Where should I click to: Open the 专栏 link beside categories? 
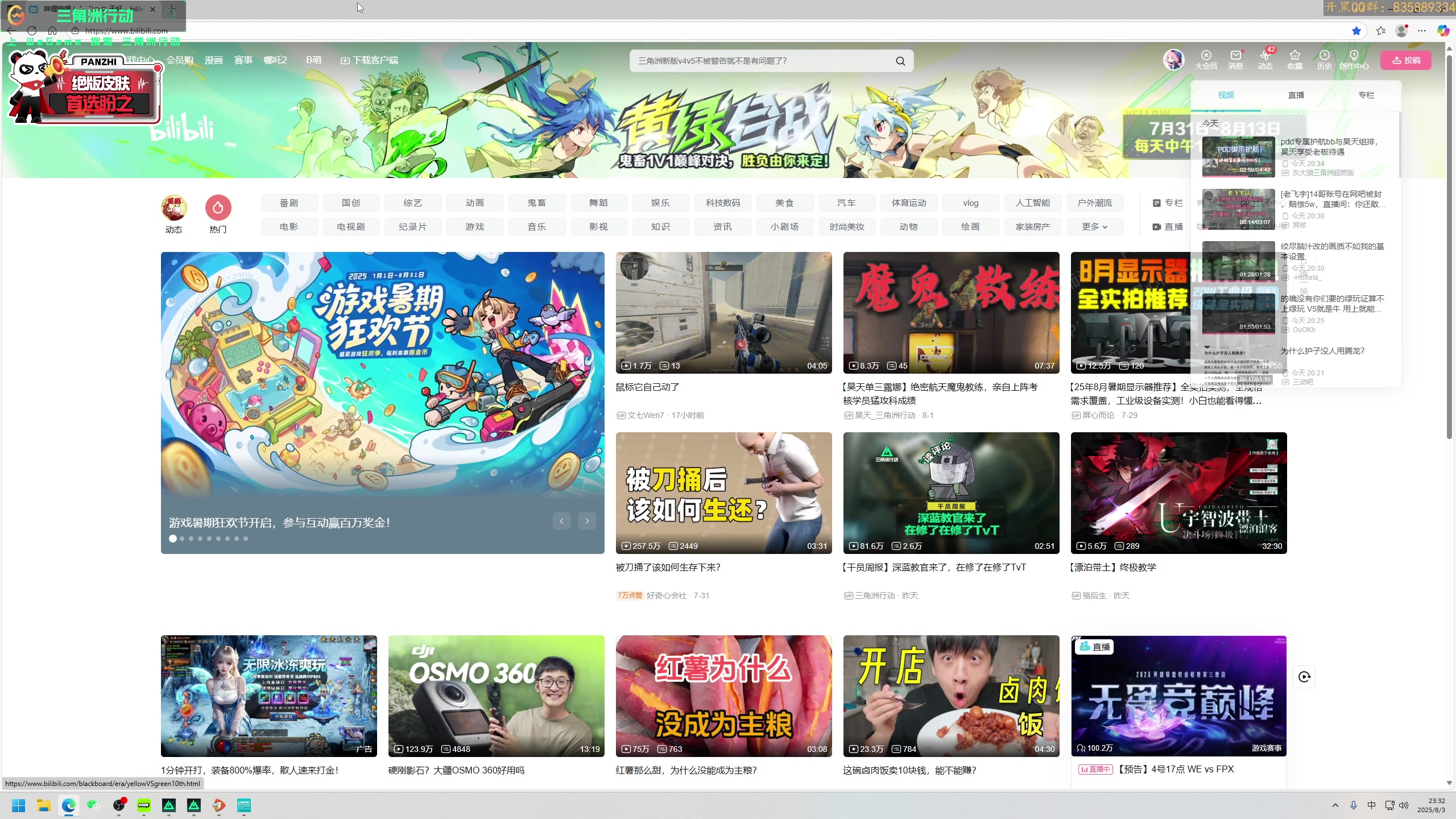[1168, 203]
